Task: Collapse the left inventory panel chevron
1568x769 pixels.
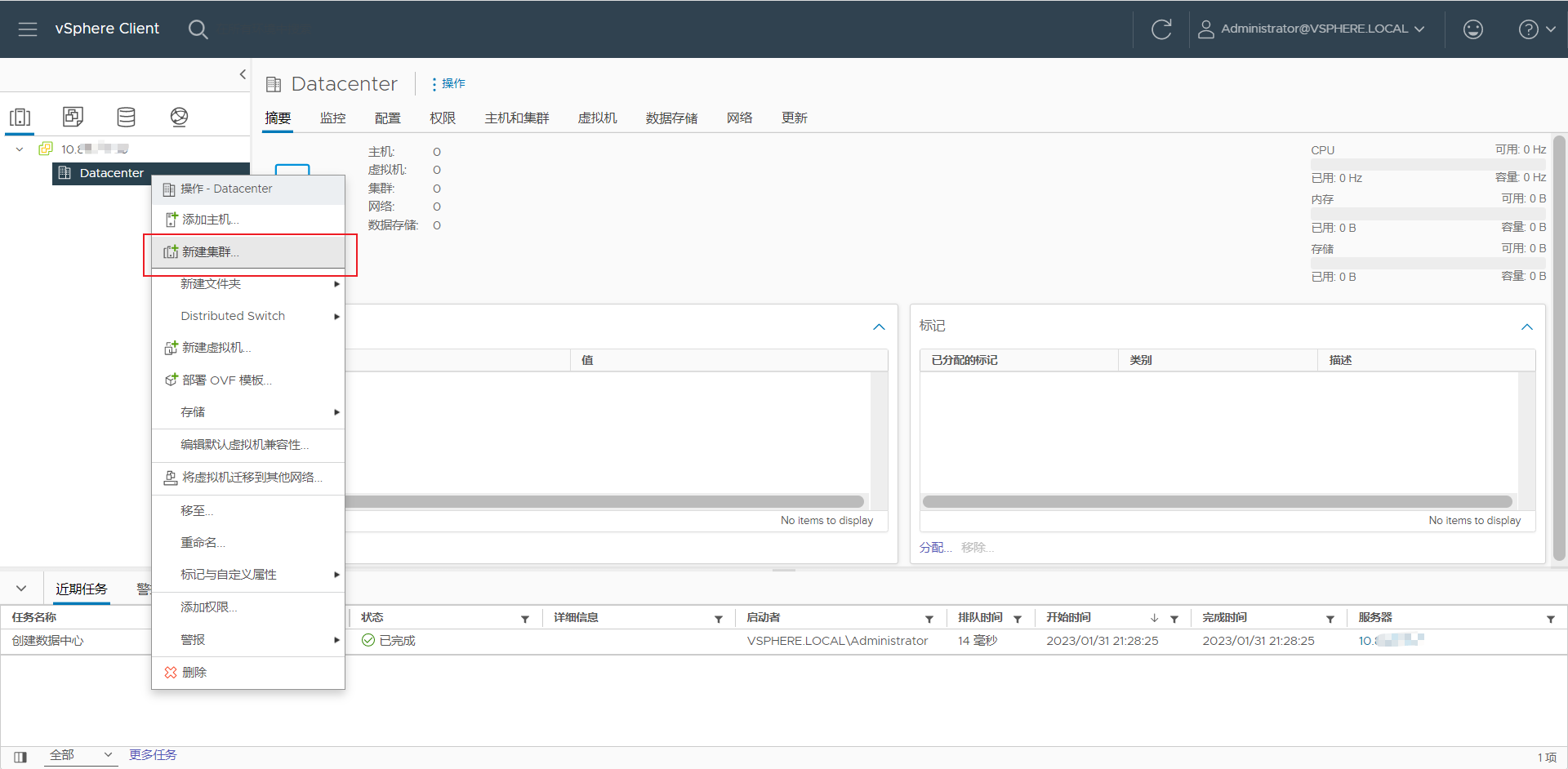Action: click(x=243, y=73)
